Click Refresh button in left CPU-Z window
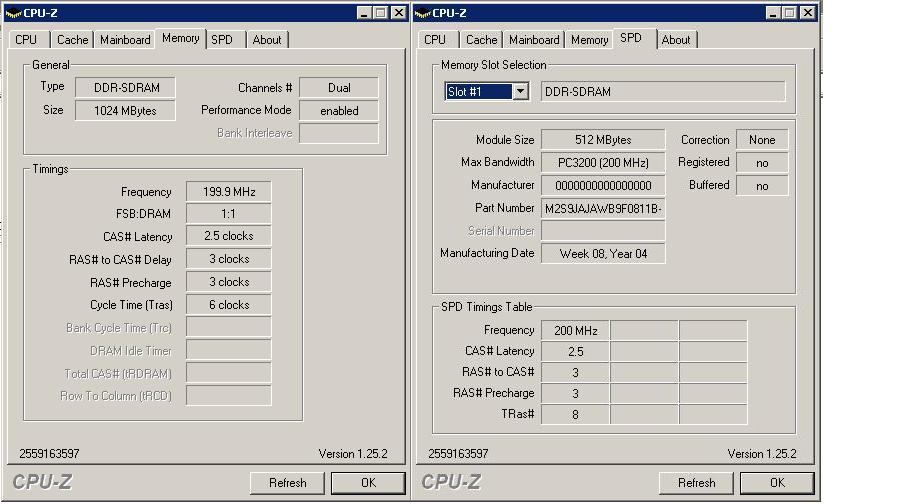The image size is (922, 504). pos(288,483)
